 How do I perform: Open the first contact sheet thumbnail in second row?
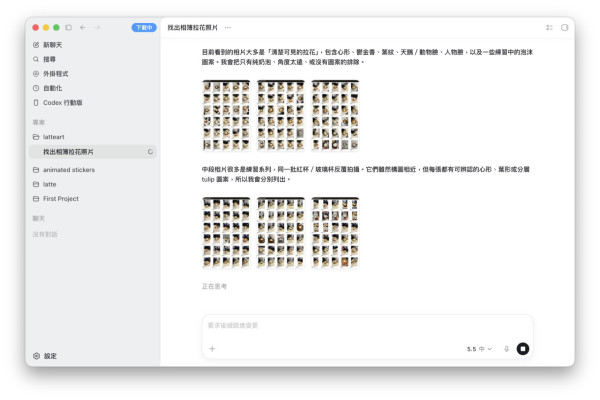tap(226, 232)
